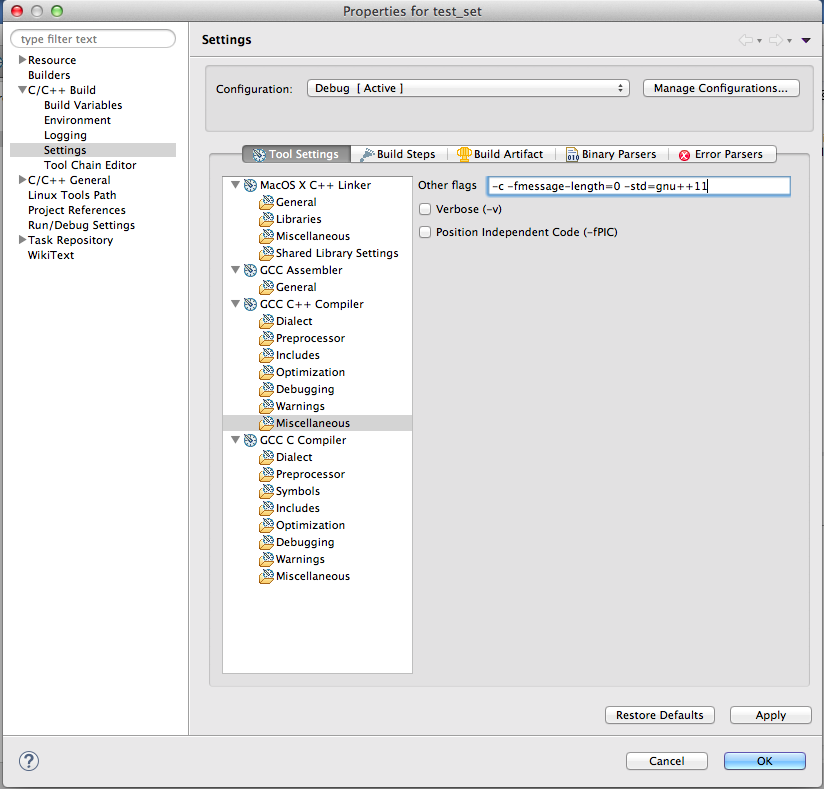
Task: Enable Position Independent Code (-fPIC) checkbox
Action: click(425, 232)
